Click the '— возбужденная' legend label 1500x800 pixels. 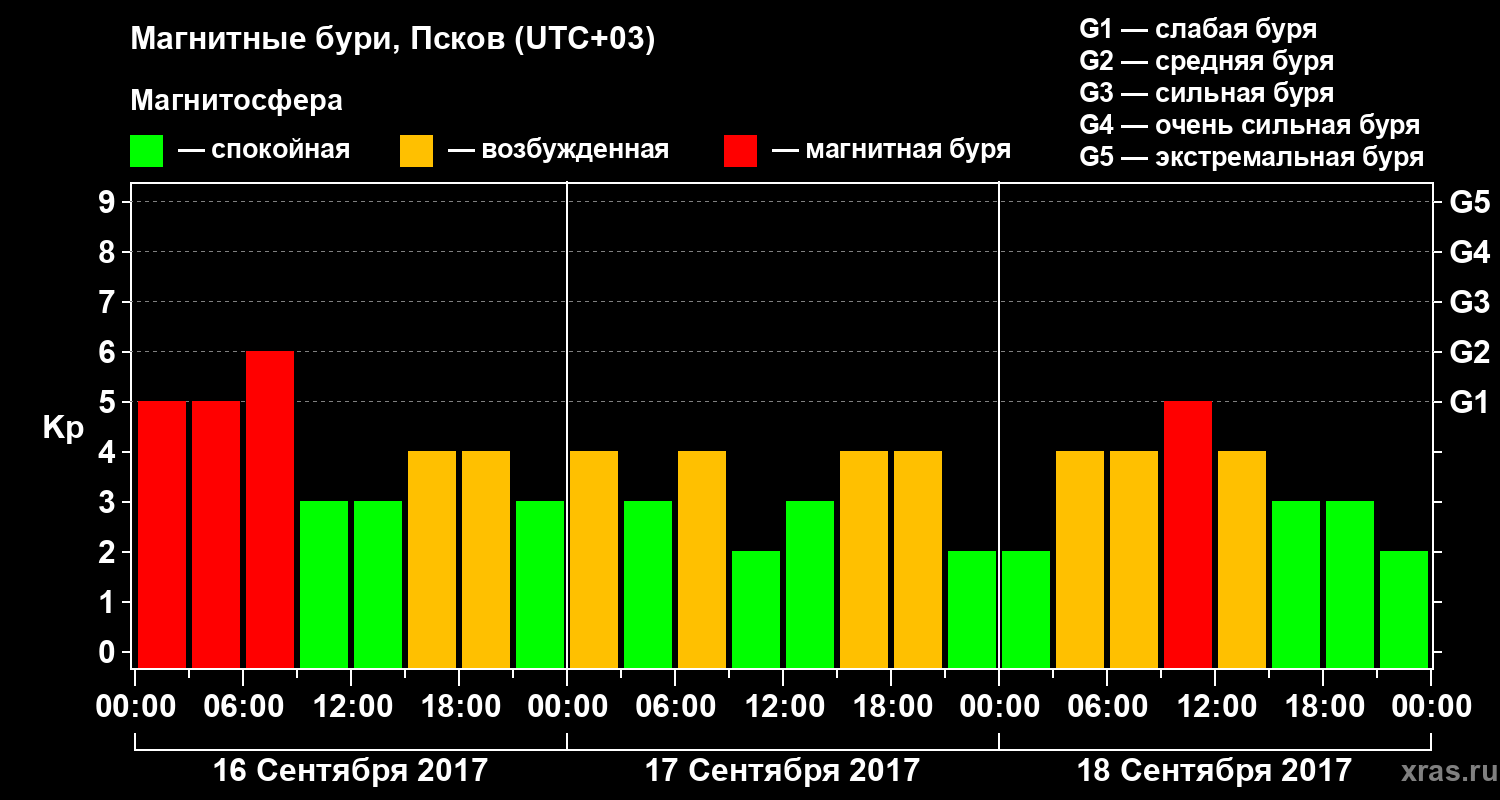(558, 151)
